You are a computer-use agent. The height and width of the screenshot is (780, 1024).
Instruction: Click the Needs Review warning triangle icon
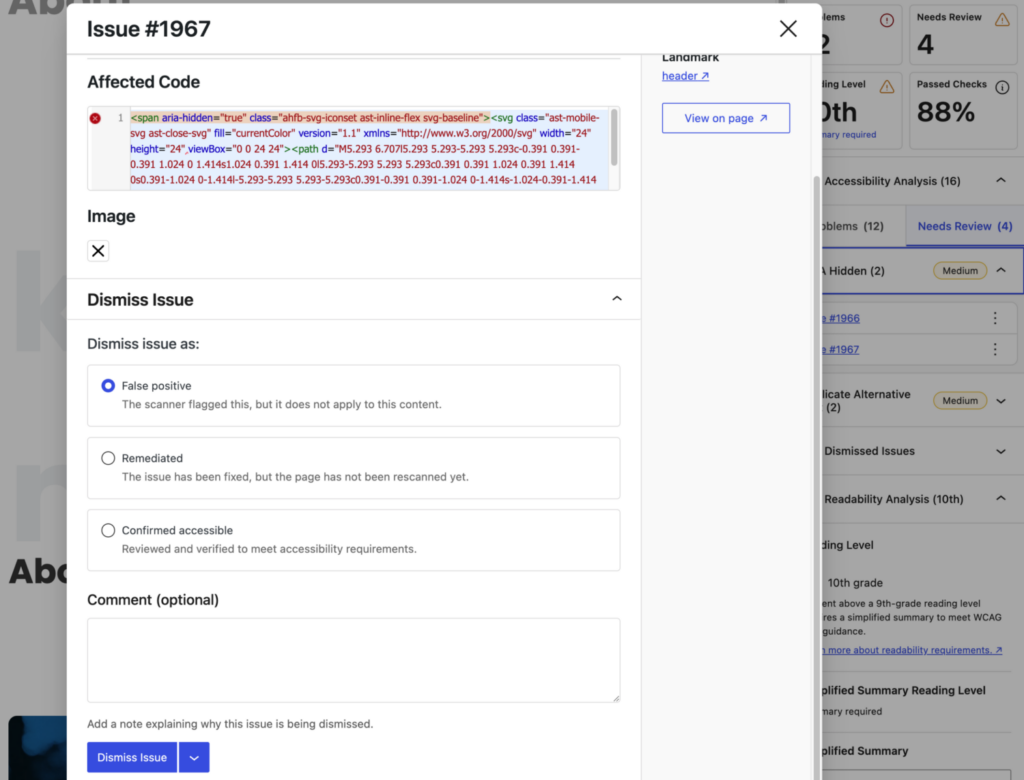click(1002, 20)
